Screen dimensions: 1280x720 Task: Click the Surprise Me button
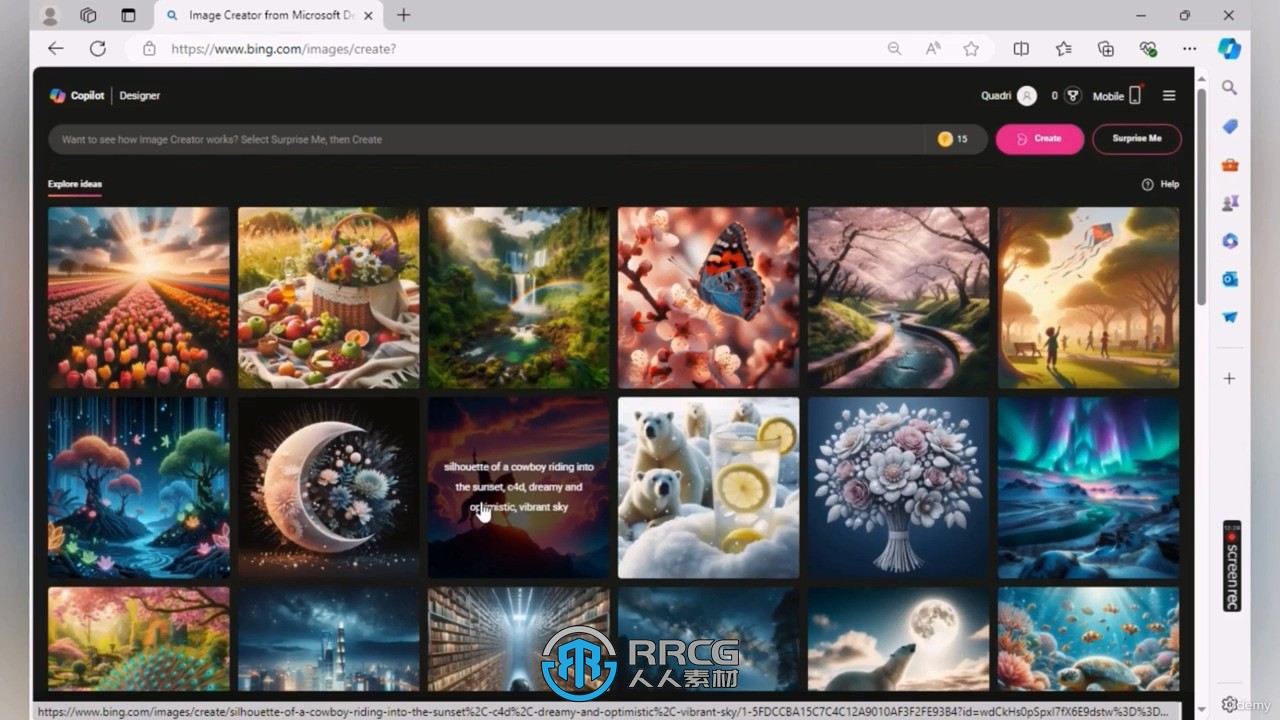[x=1137, y=139]
